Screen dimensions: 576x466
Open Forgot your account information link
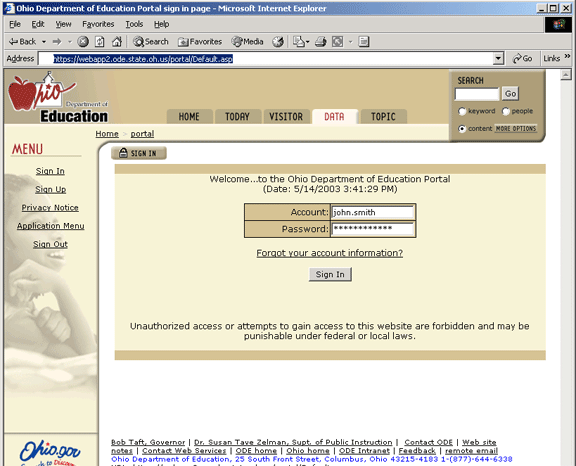coord(330,253)
